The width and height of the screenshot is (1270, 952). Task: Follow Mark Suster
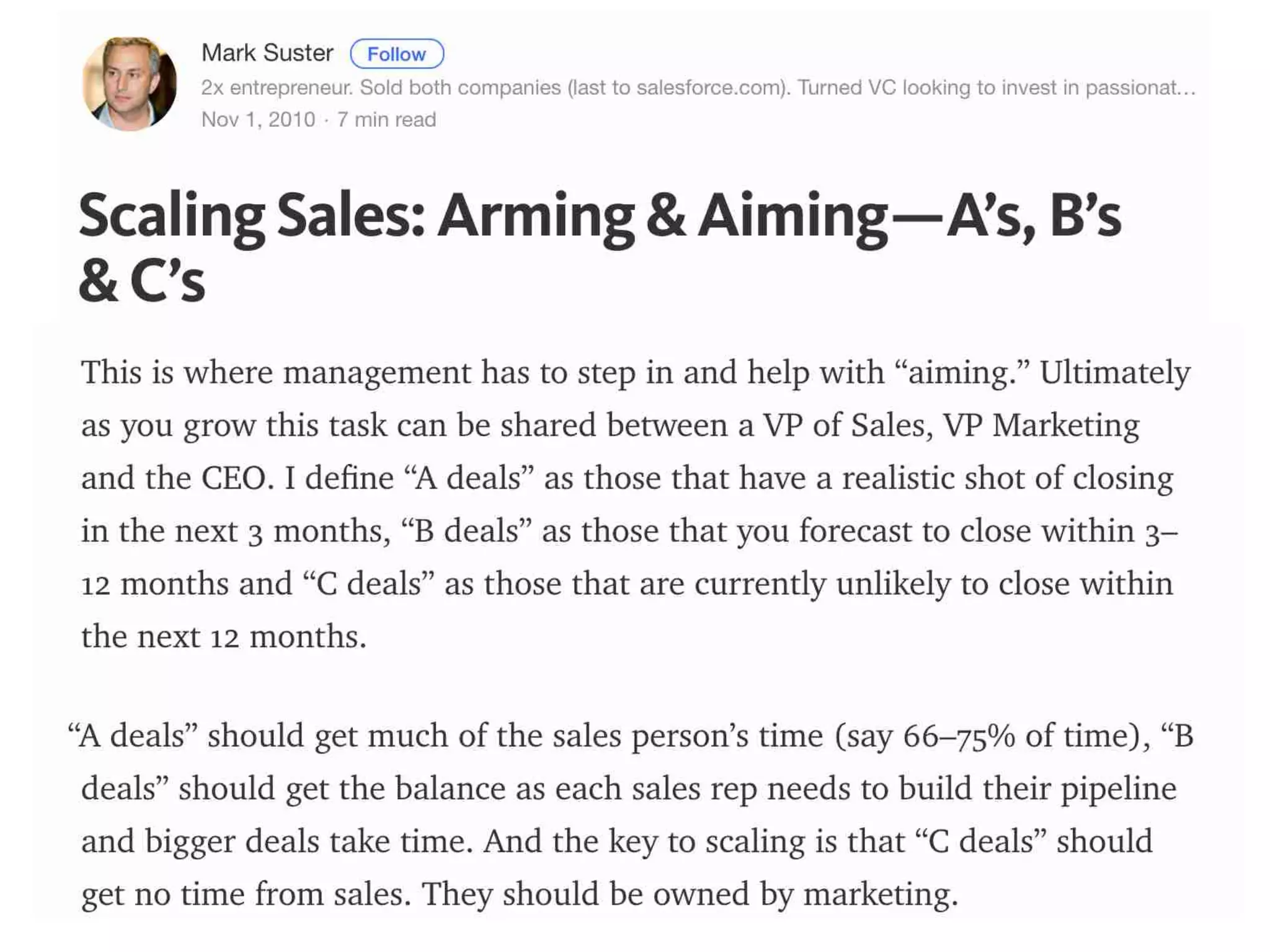[397, 54]
